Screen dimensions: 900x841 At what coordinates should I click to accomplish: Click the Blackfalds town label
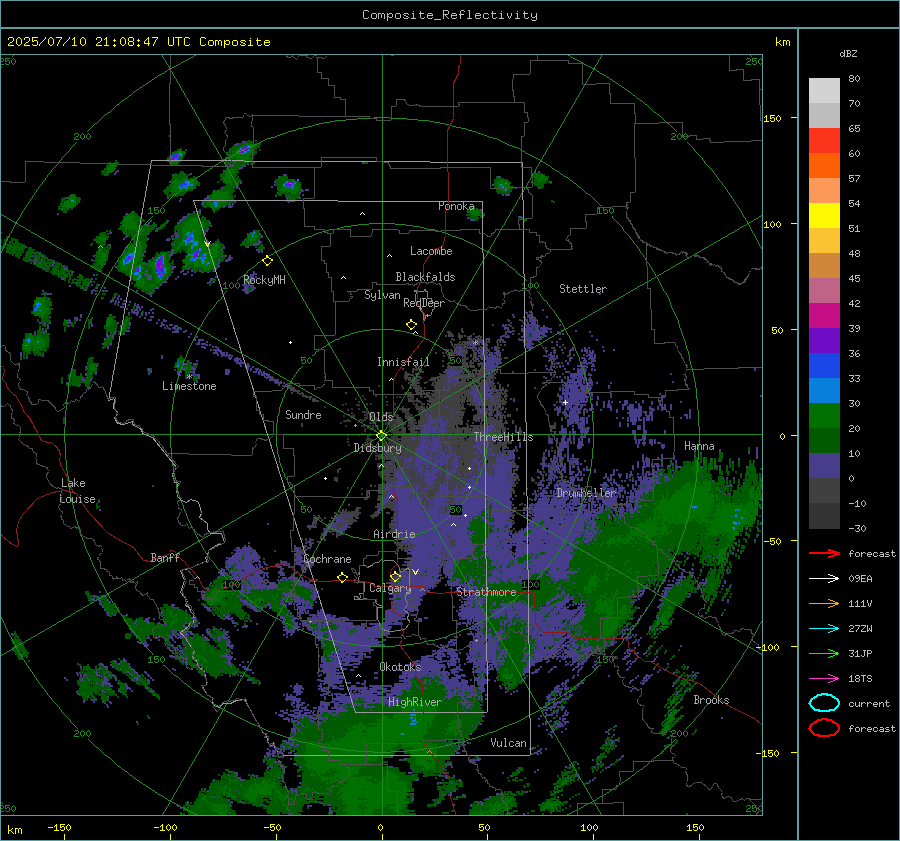tap(425, 277)
